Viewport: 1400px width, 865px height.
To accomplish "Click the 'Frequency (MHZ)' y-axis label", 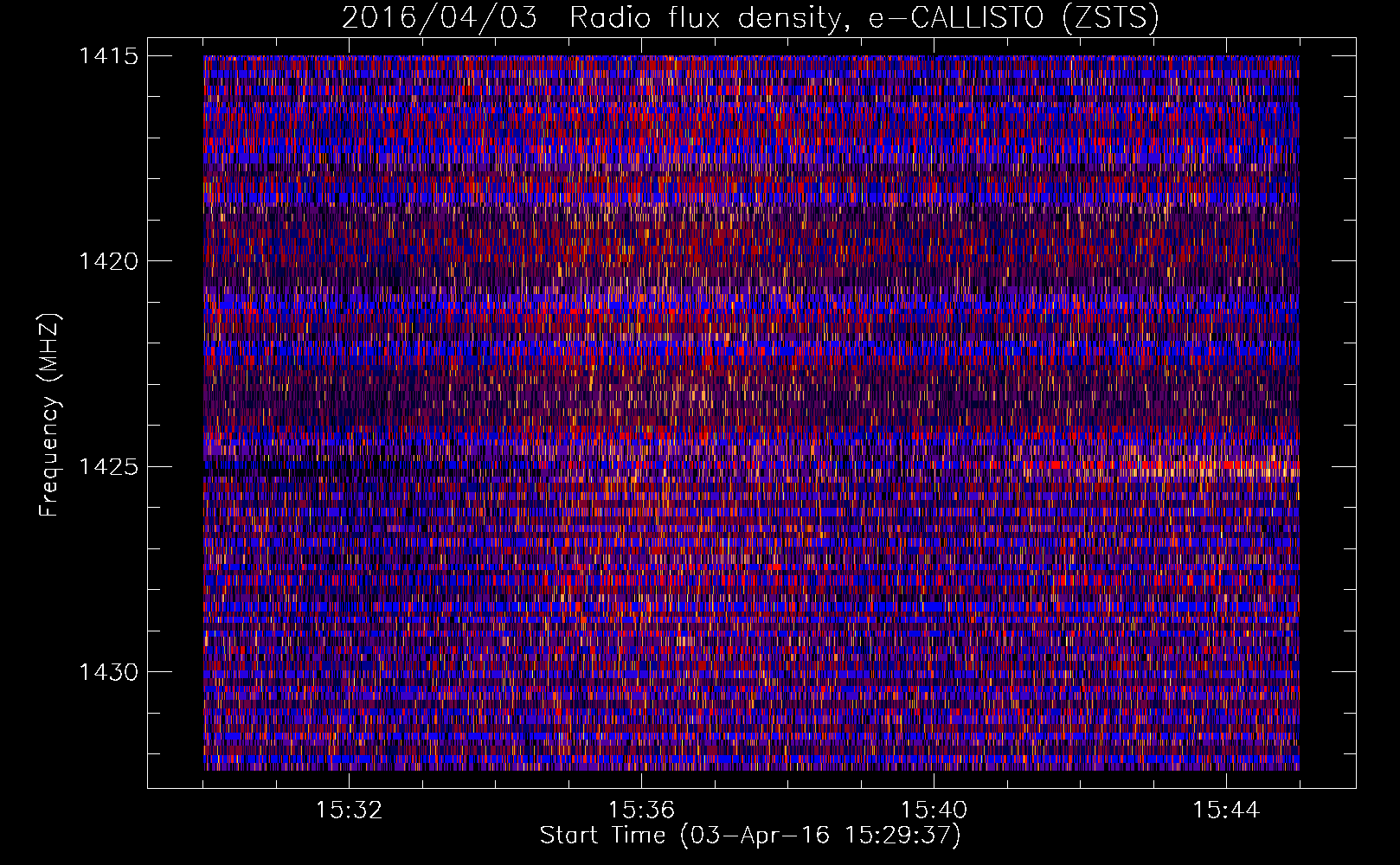I will (x=50, y=415).
